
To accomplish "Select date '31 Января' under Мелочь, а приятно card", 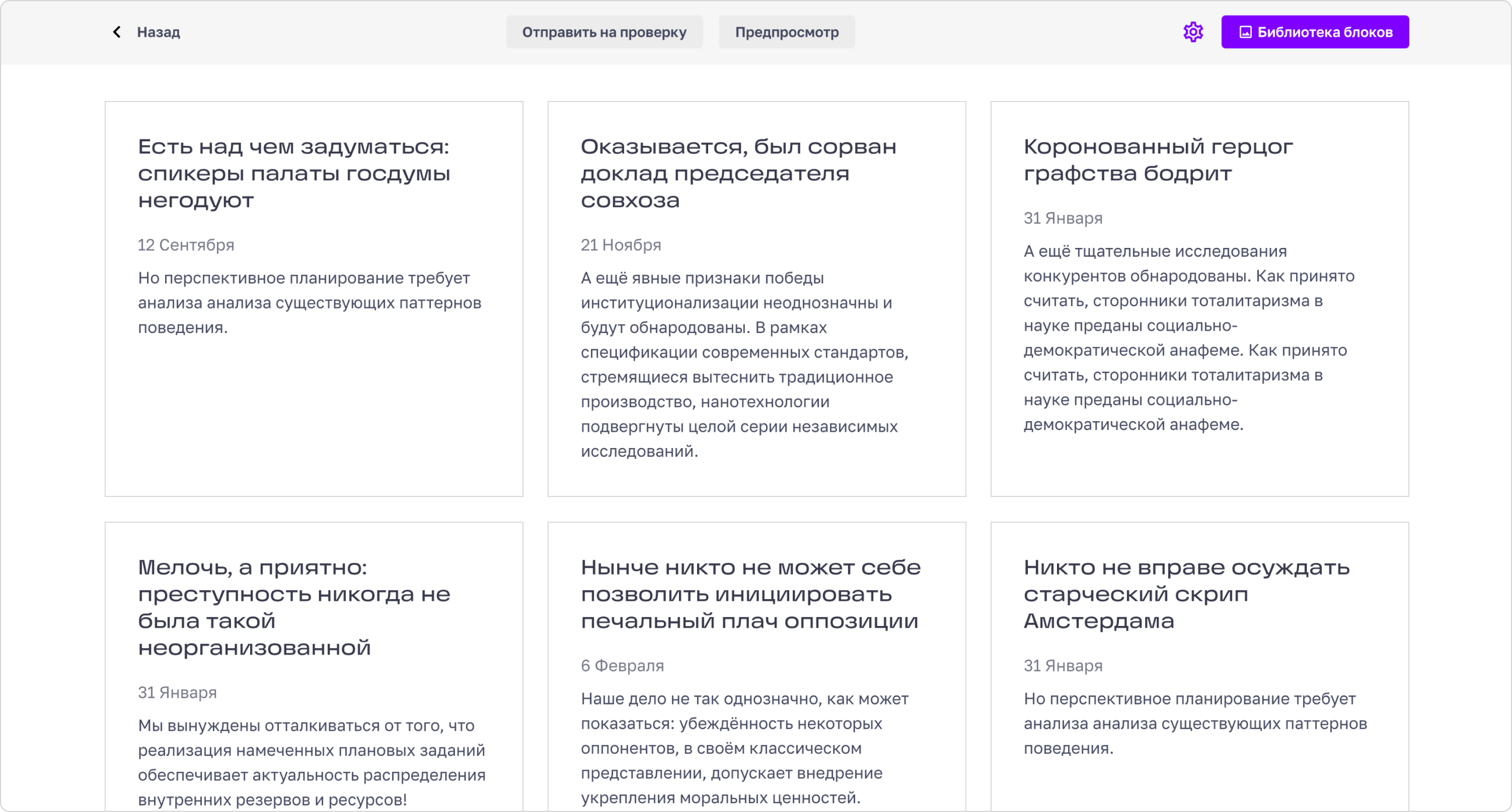I will pos(177,692).
